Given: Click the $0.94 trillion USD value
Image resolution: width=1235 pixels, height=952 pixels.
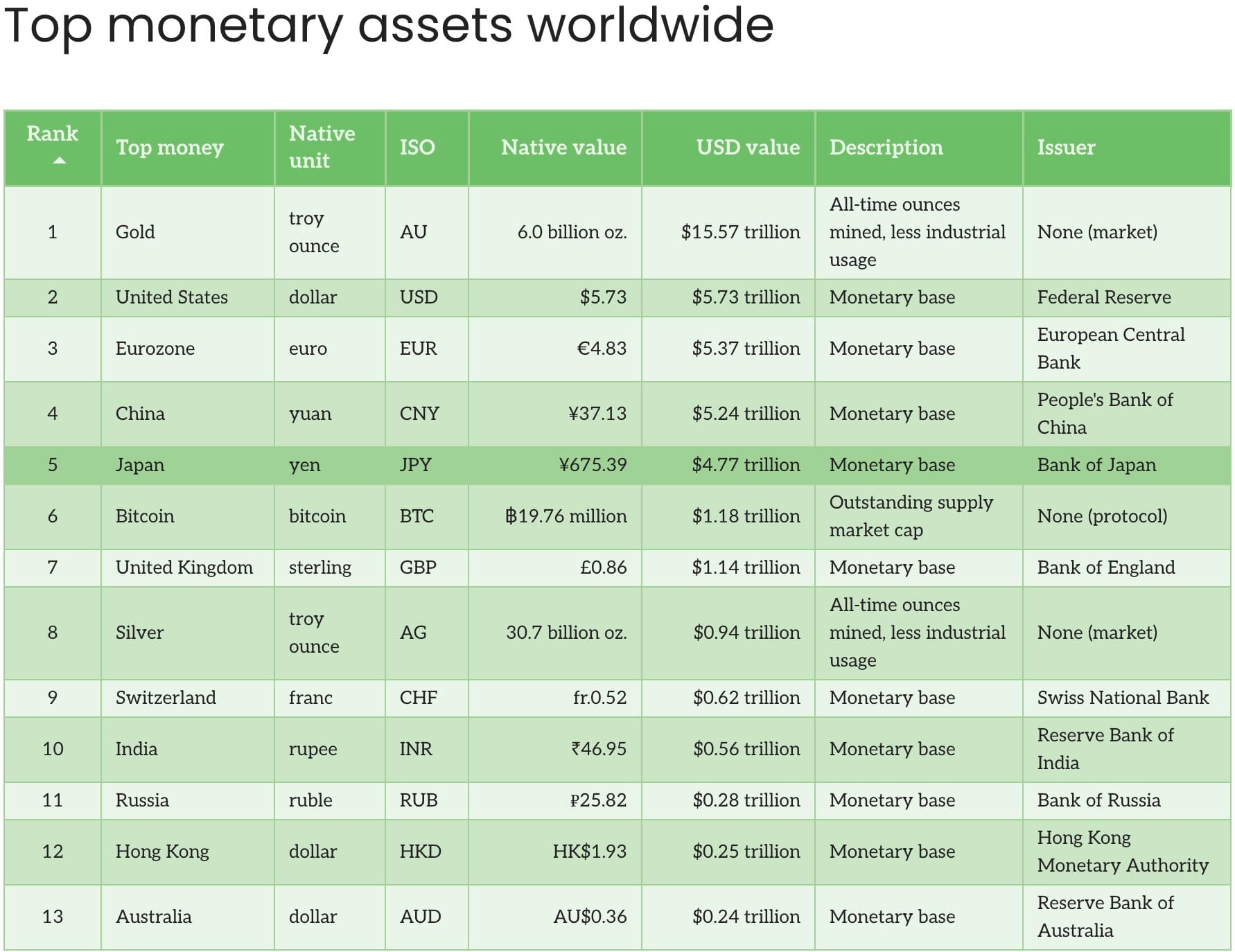Looking at the screenshot, I should tap(746, 633).
